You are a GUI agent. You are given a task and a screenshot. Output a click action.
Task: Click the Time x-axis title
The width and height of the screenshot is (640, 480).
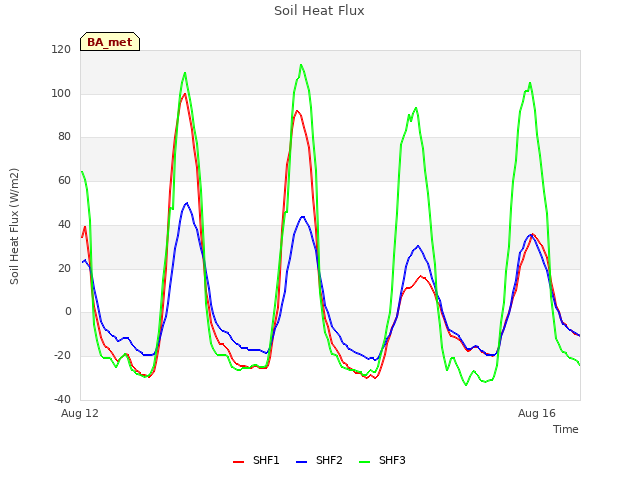566,429
